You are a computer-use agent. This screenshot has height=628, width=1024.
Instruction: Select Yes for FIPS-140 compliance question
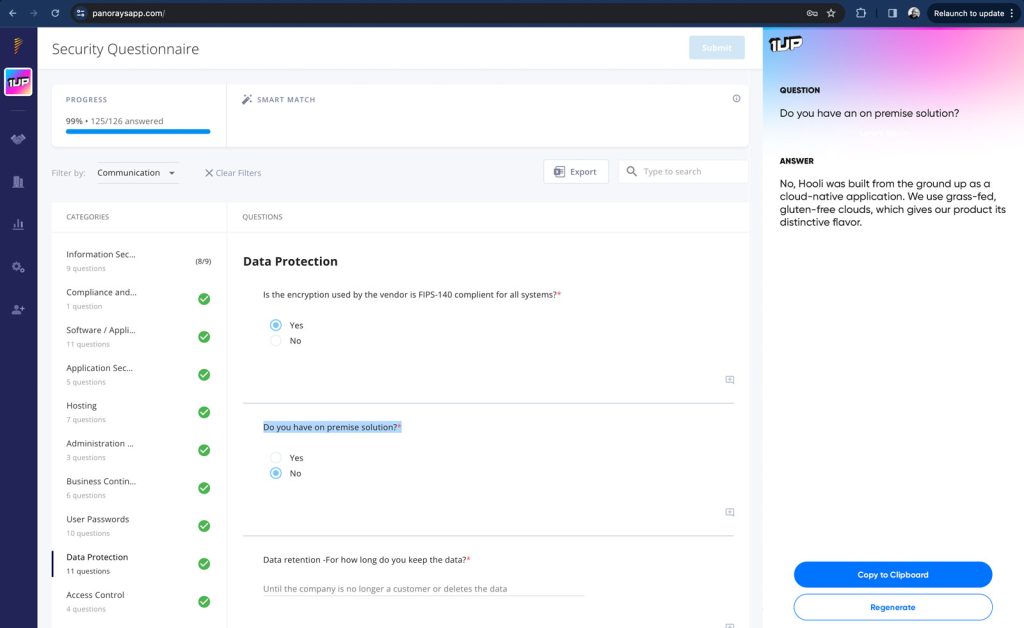click(x=275, y=324)
